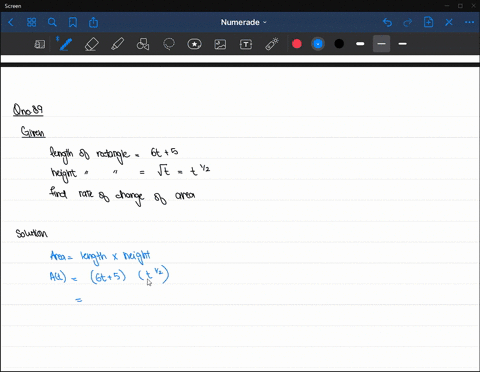Select the Image insert tool
Image resolution: width=480 pixels, height=372 pixels.
220,44
